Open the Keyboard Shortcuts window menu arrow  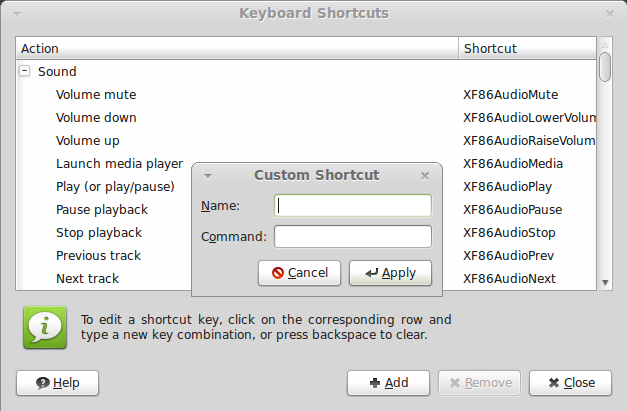(17, 14)
